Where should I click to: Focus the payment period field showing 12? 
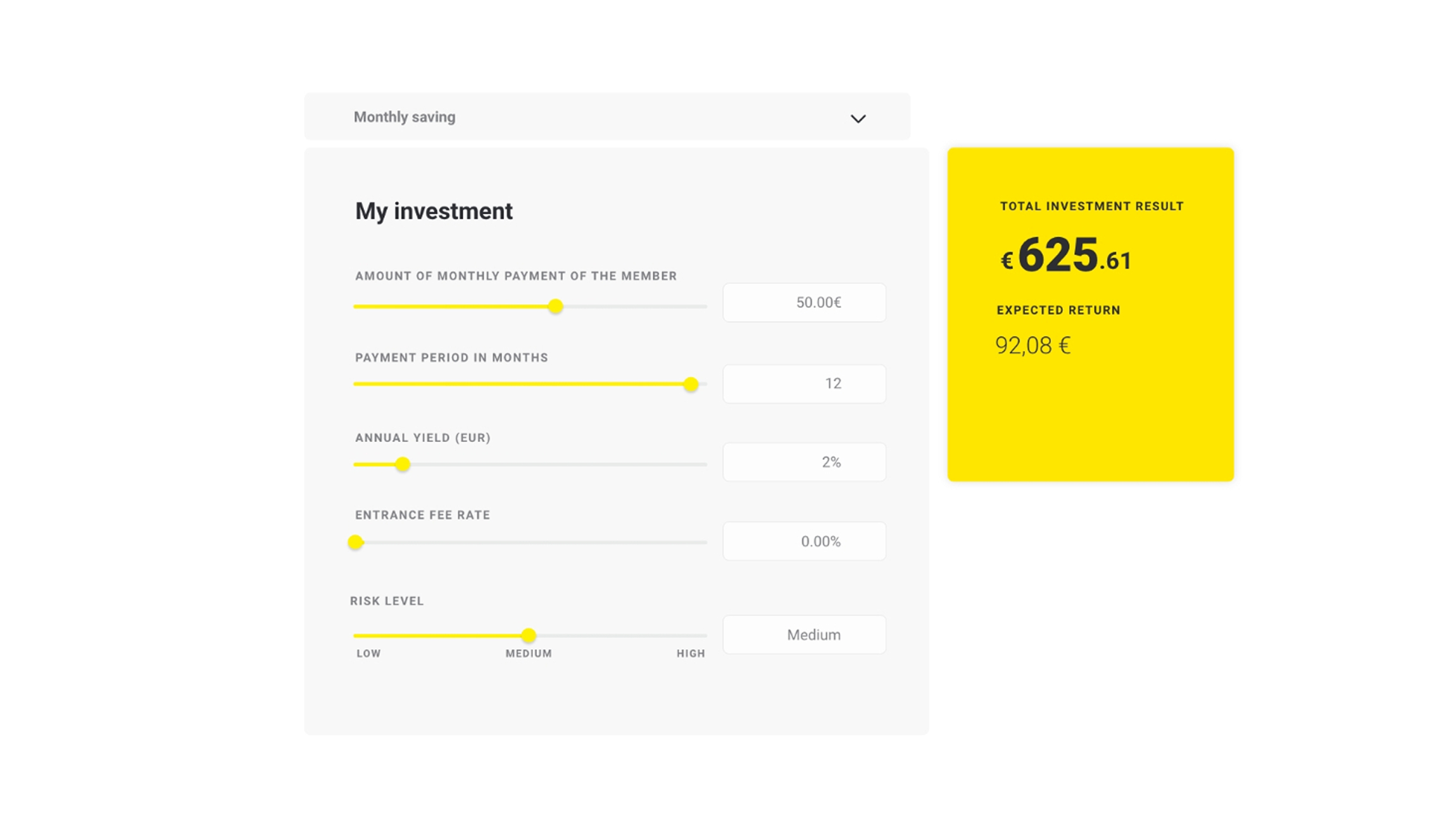coord(804,384)
